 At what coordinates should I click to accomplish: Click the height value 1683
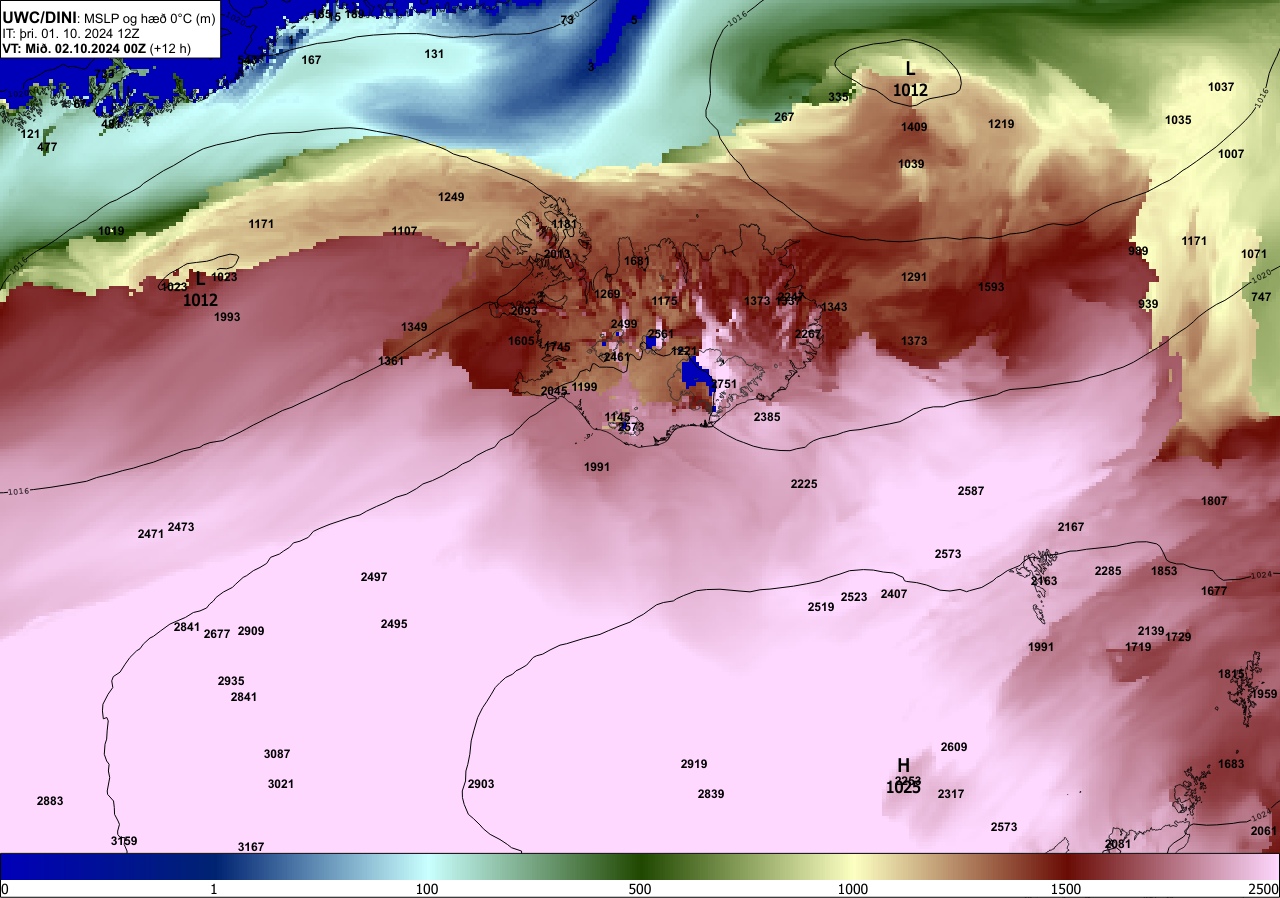pos(1231,764)
